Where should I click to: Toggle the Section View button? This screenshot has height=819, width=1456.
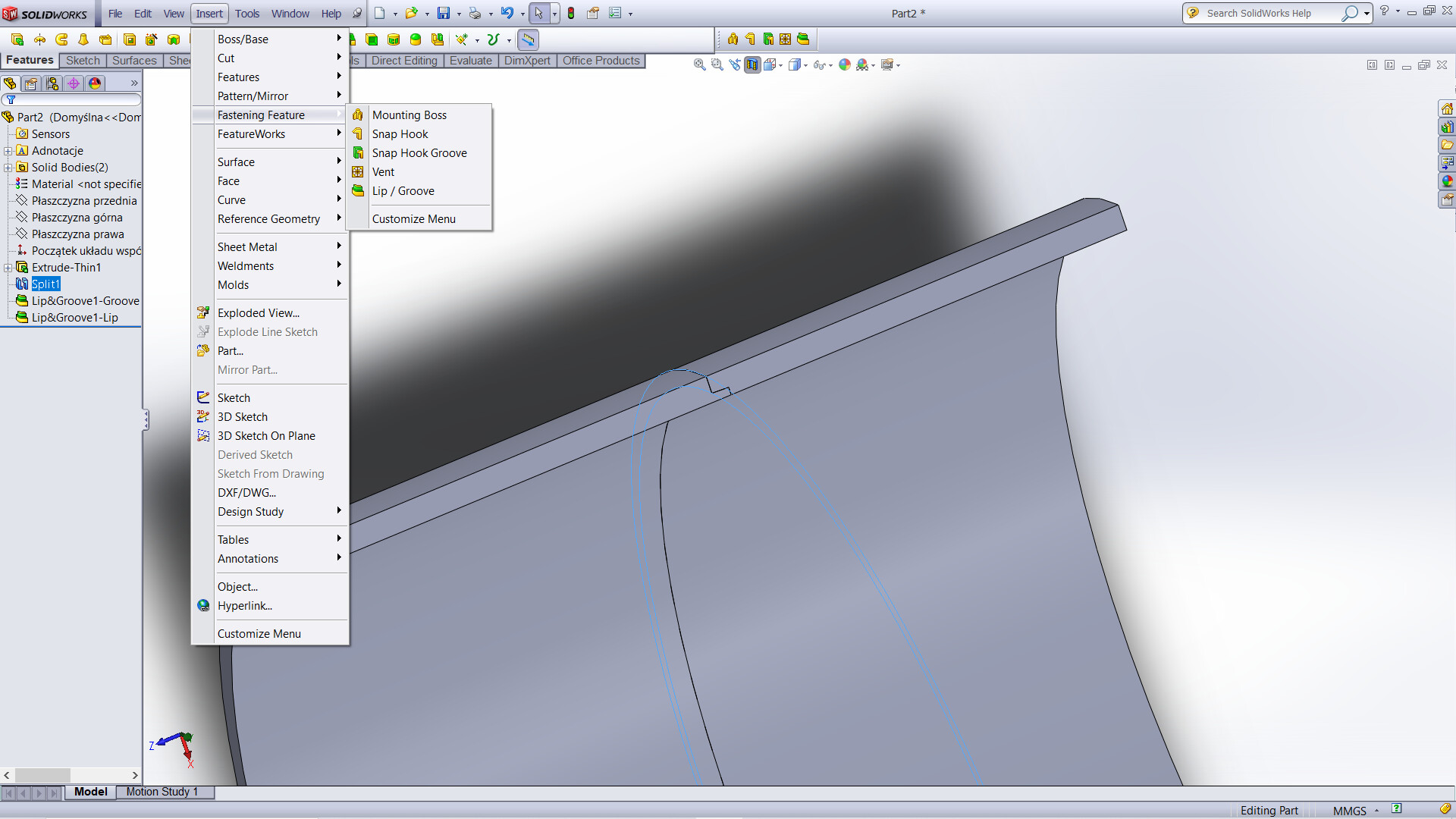(x=752, y=65)
